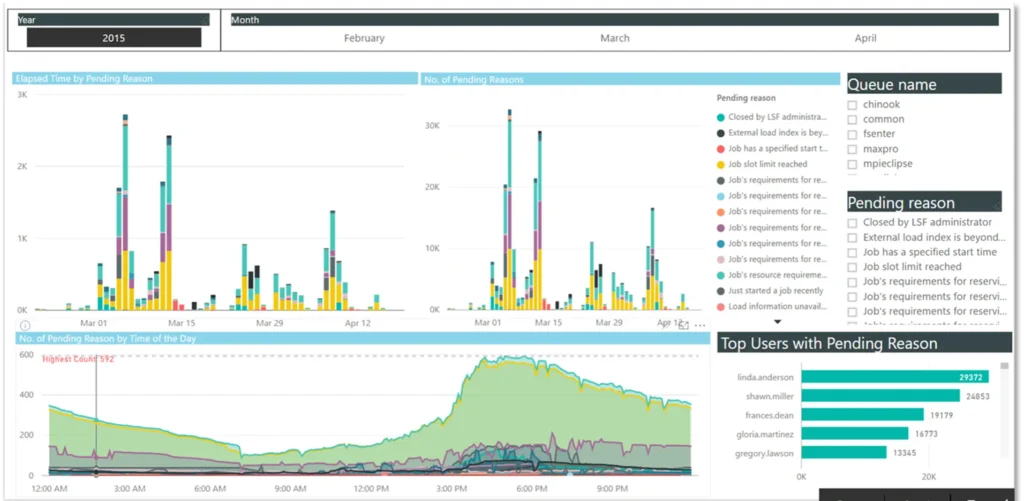
Task: Click the Top Users chart vertical scrollbar
Action: pyautogui.click(x=1004, y=410)
